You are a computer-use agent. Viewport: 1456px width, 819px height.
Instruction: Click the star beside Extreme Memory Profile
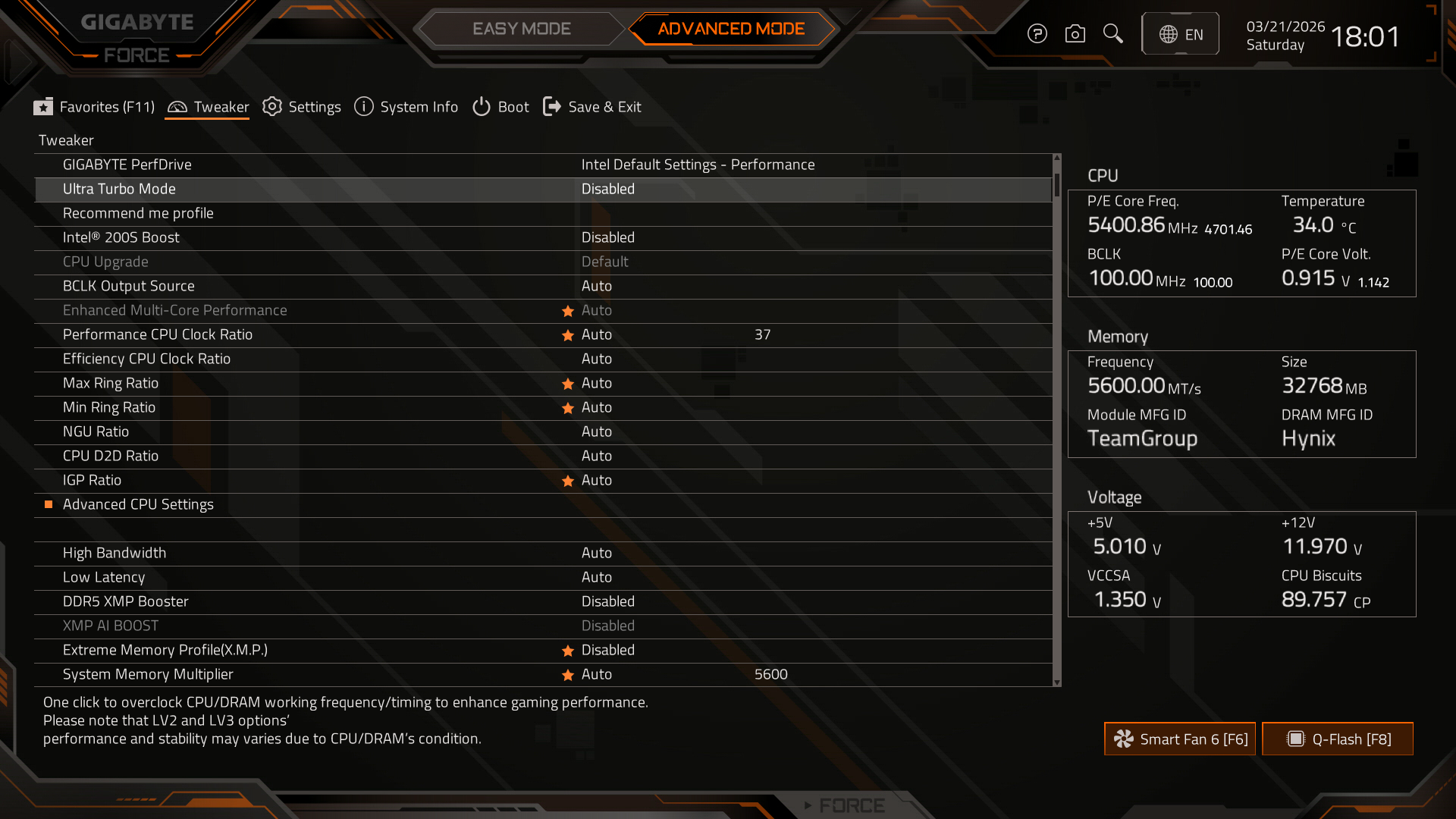click(x=567, y=651)
